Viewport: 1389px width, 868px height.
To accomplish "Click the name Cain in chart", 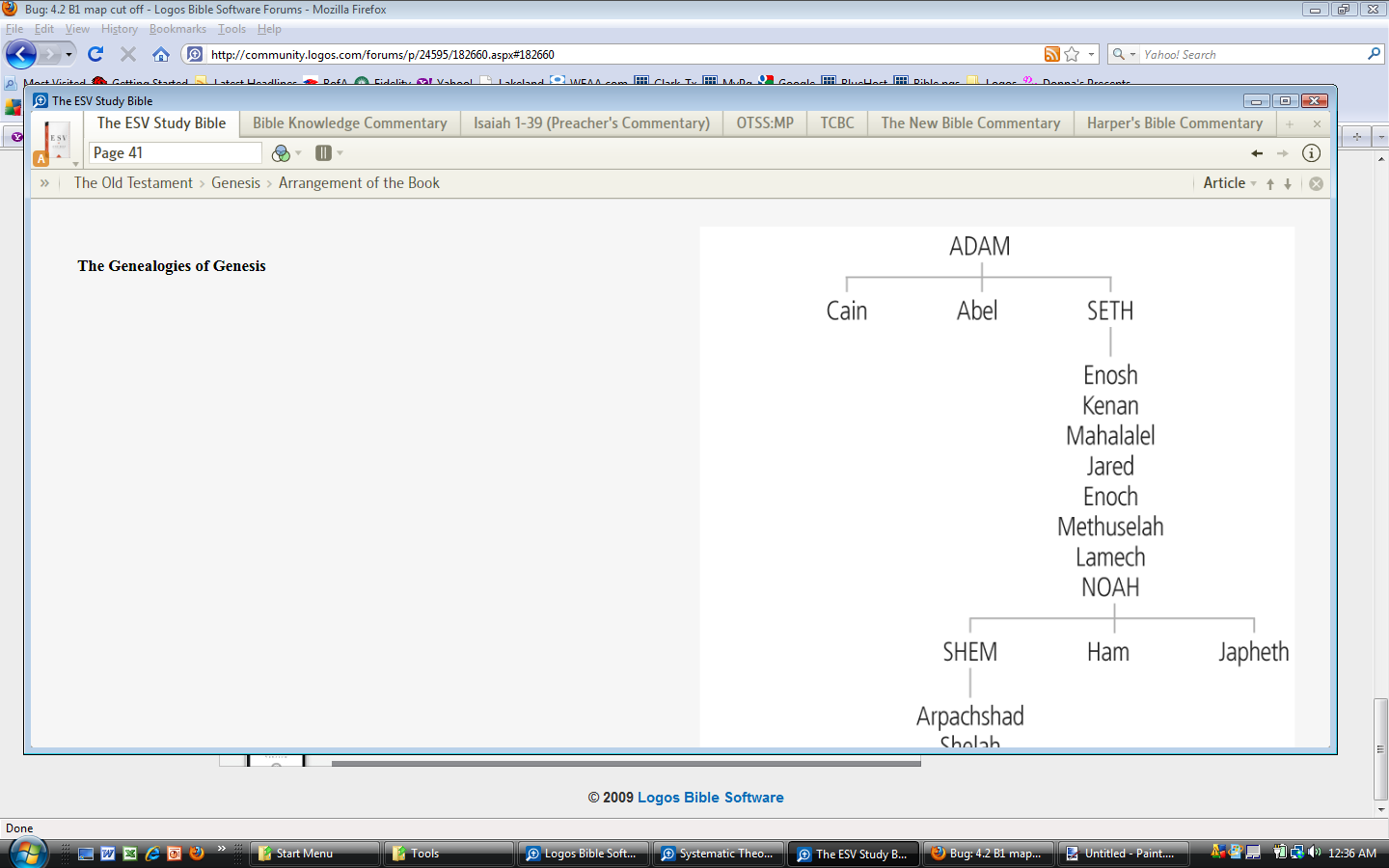I will (x=847, y=311).
